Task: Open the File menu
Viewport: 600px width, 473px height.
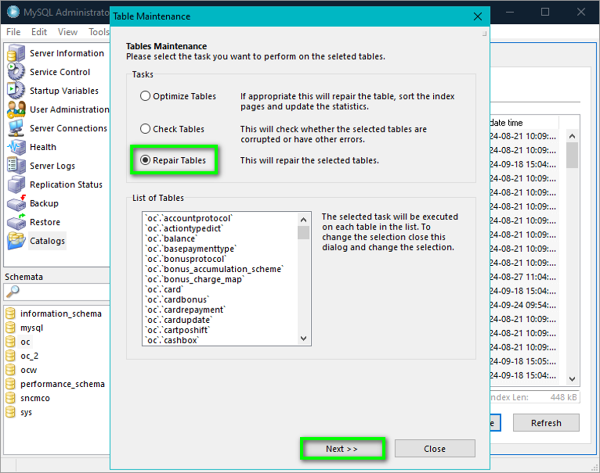Action: pos(14,32)
